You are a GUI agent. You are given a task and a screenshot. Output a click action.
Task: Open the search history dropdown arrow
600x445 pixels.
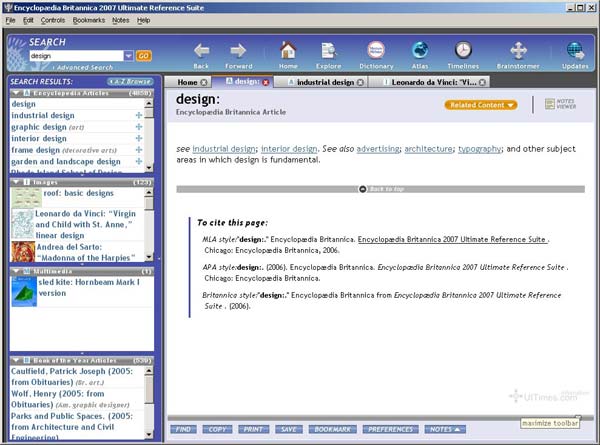129,56
